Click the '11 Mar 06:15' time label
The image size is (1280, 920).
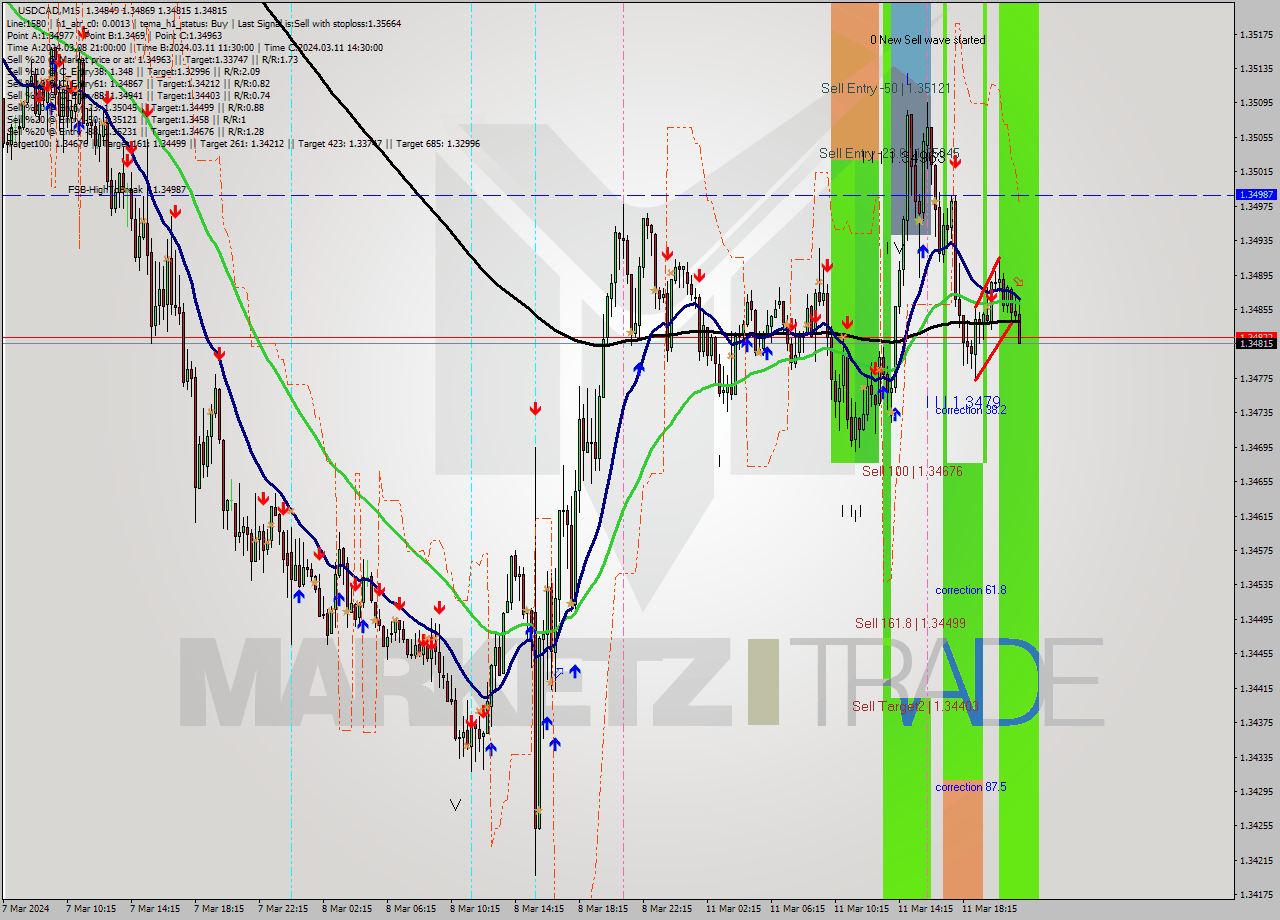pyautogui.click(x=799, y=910)
